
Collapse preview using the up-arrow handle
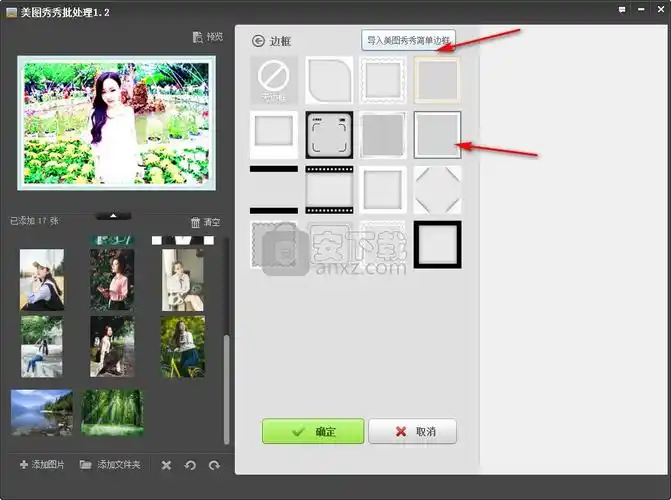tap(113, 215)
